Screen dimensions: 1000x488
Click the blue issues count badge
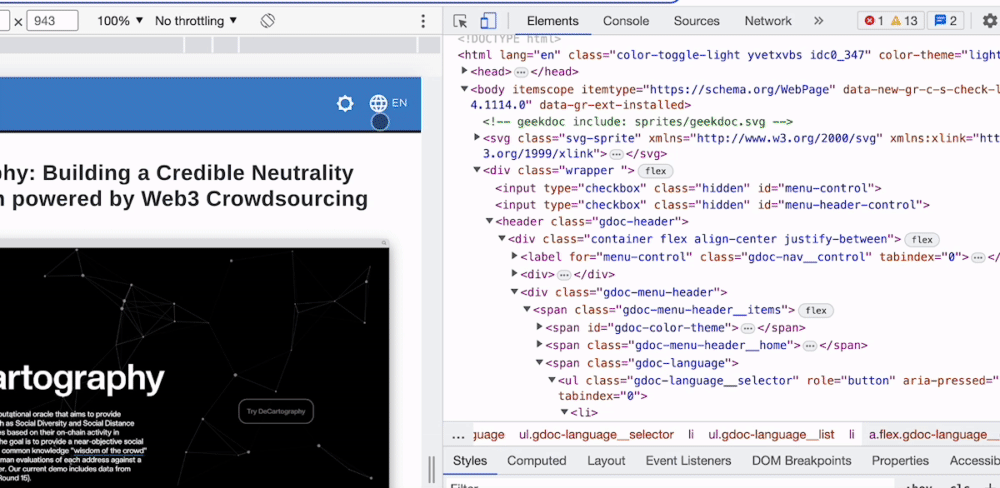[x=945, y=21]
